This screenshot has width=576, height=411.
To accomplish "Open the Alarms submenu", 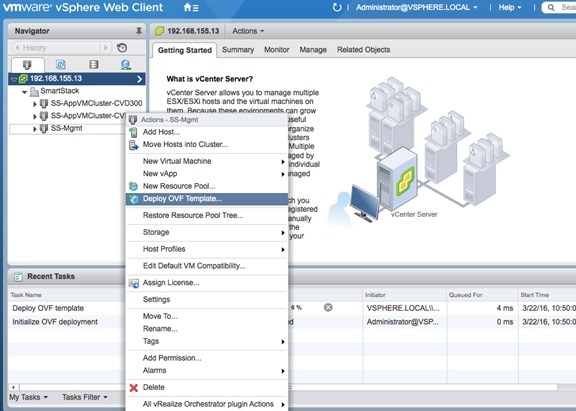I will point(207,371).
